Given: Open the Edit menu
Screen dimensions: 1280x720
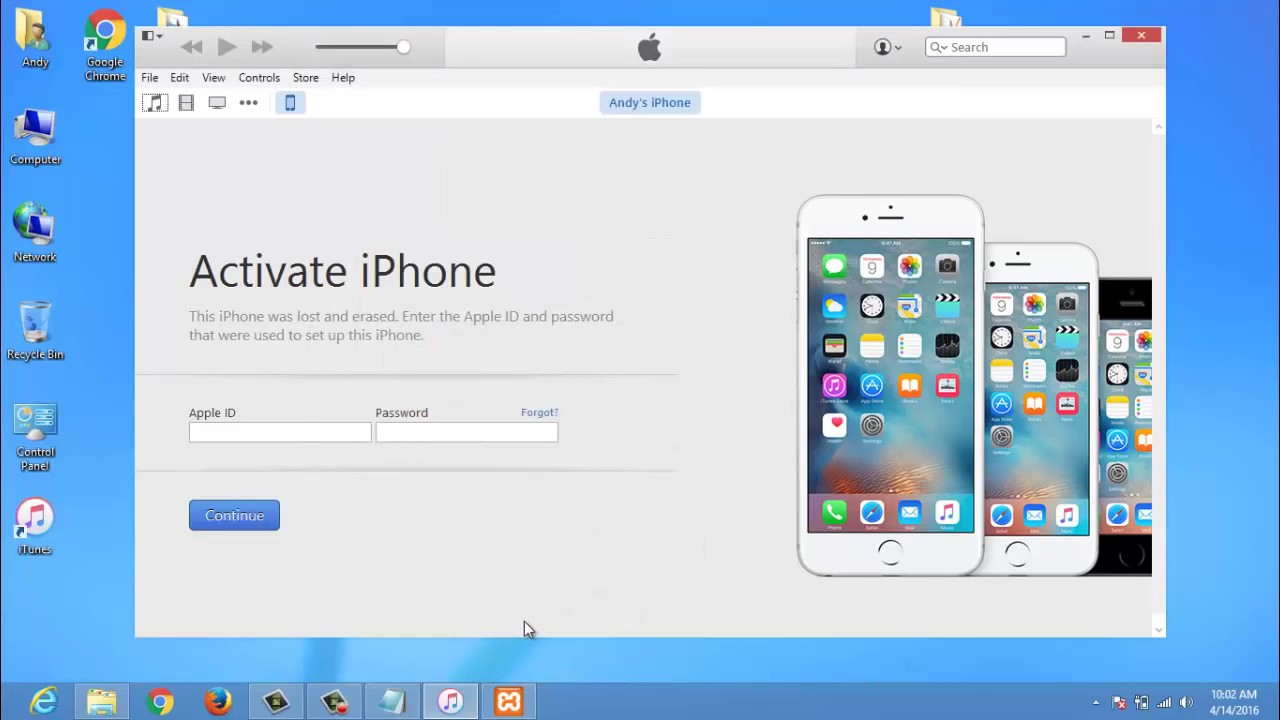Looking at the screenshot, I should coord(179,77).
